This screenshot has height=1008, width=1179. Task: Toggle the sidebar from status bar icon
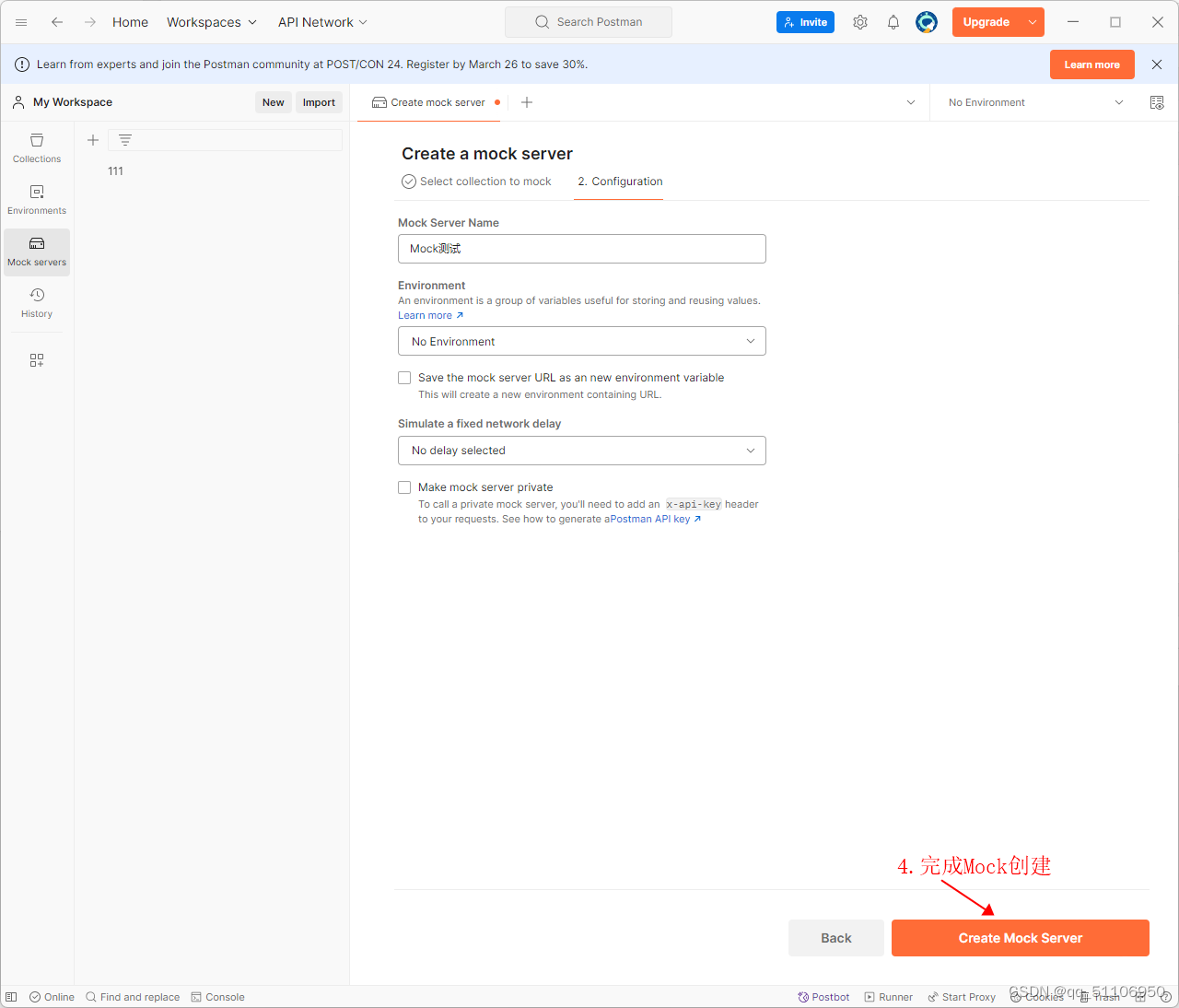(11, 997)
